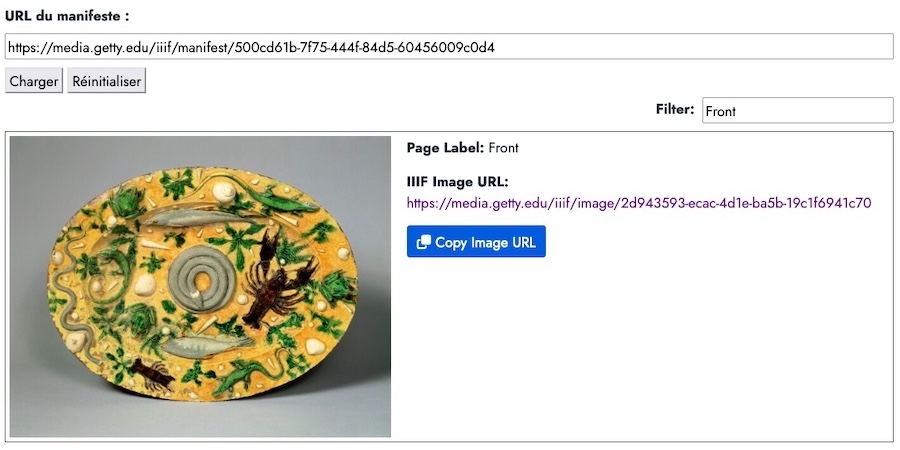Screen dimensions: 900x450
Task: Click the coiled snake at the plate's center
Action: tap(202, 277)
